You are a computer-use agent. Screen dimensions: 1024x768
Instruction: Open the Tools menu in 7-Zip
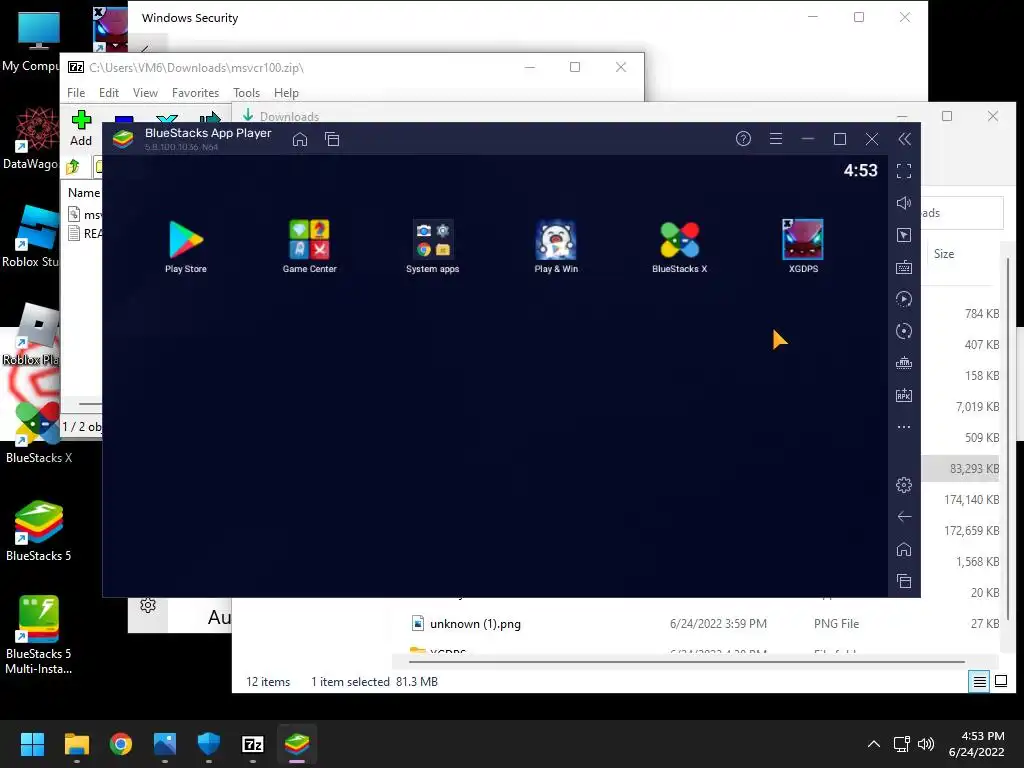click(246, 93)
